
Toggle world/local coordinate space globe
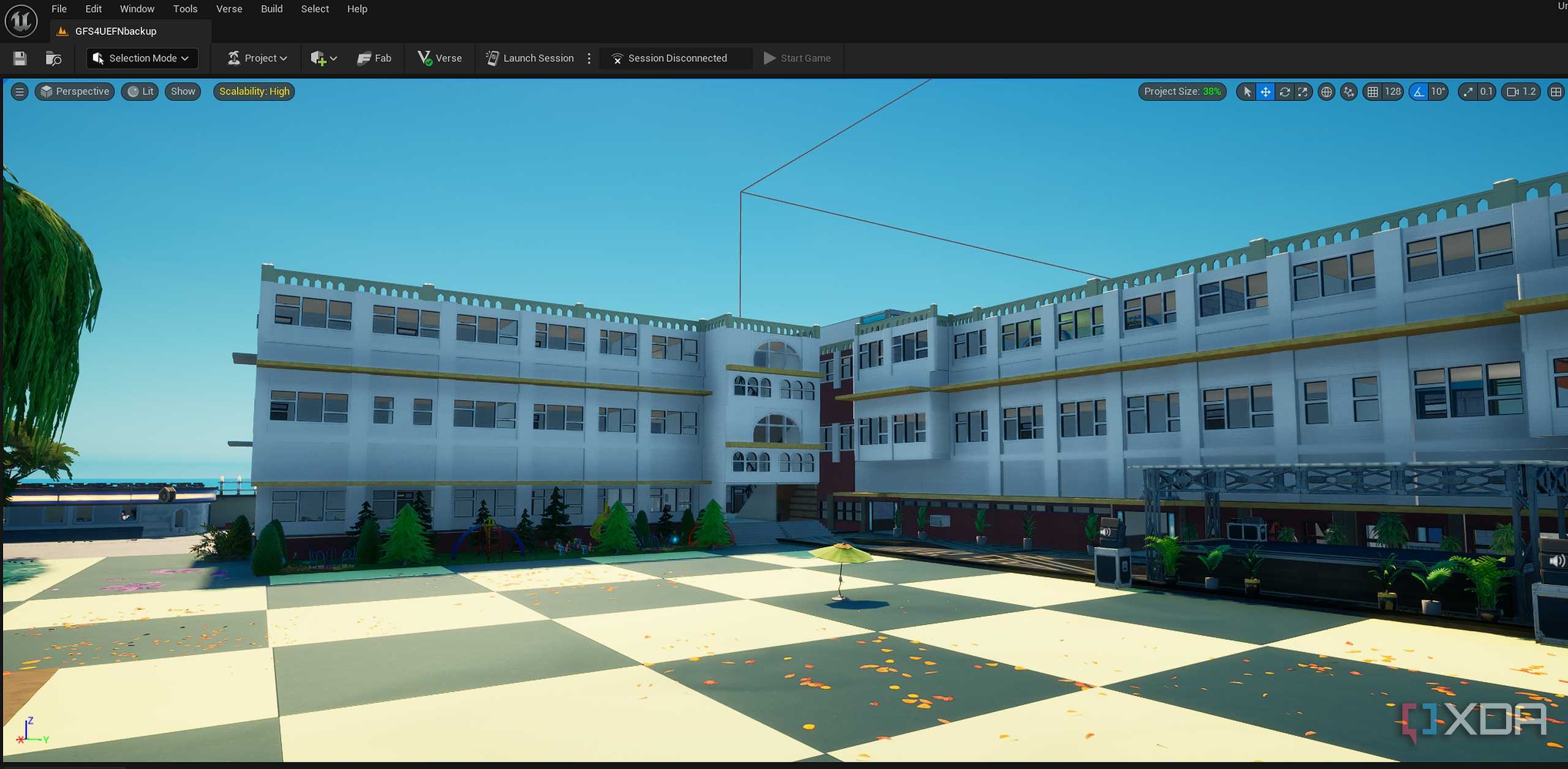1327,92
